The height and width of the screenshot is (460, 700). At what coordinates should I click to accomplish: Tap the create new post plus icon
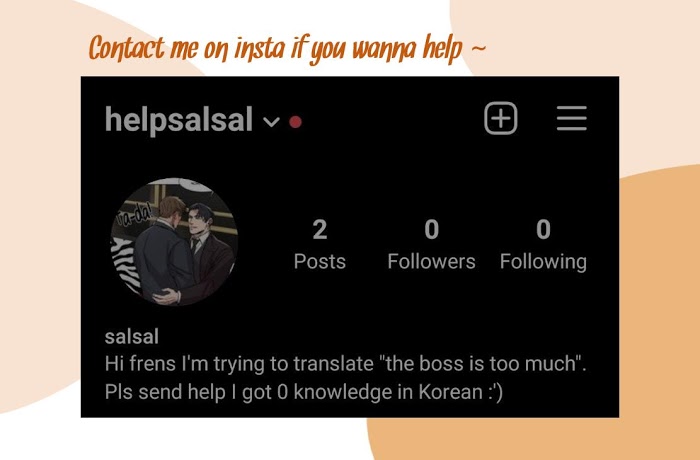(x=500, y=118)
